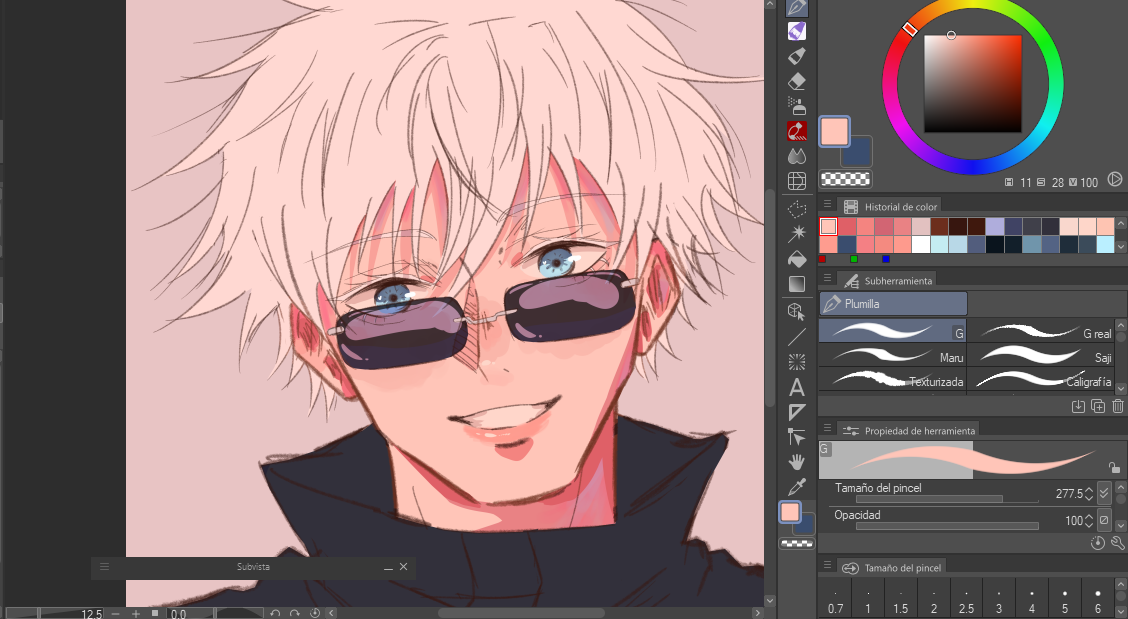The width and height of the screenshot is (1128, 619).
Task: Click the delete sub tool trash icon
Action: point(1117,407)
